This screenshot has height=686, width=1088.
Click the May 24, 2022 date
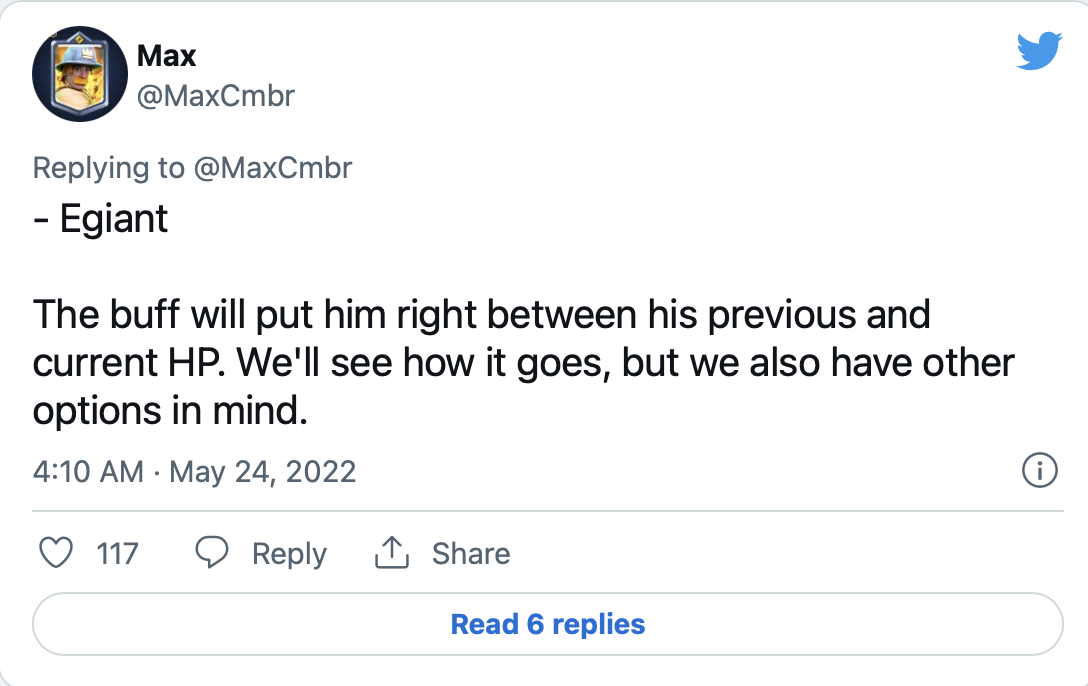pyautogui.click(x=262, y=472)
